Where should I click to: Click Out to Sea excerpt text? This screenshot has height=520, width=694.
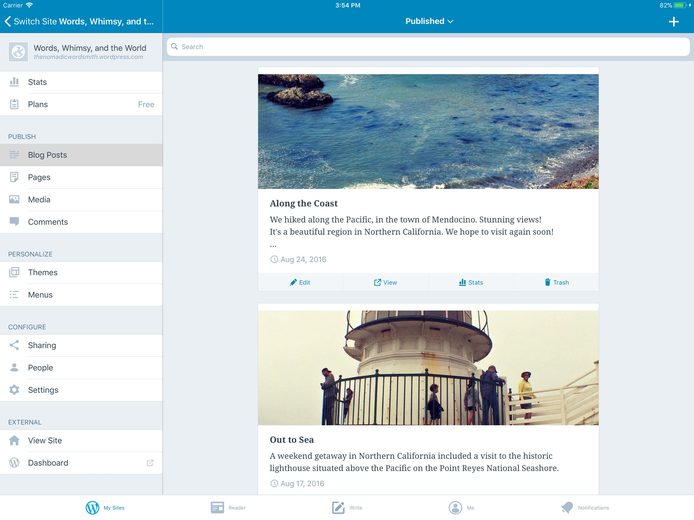[x=414, y=462]
